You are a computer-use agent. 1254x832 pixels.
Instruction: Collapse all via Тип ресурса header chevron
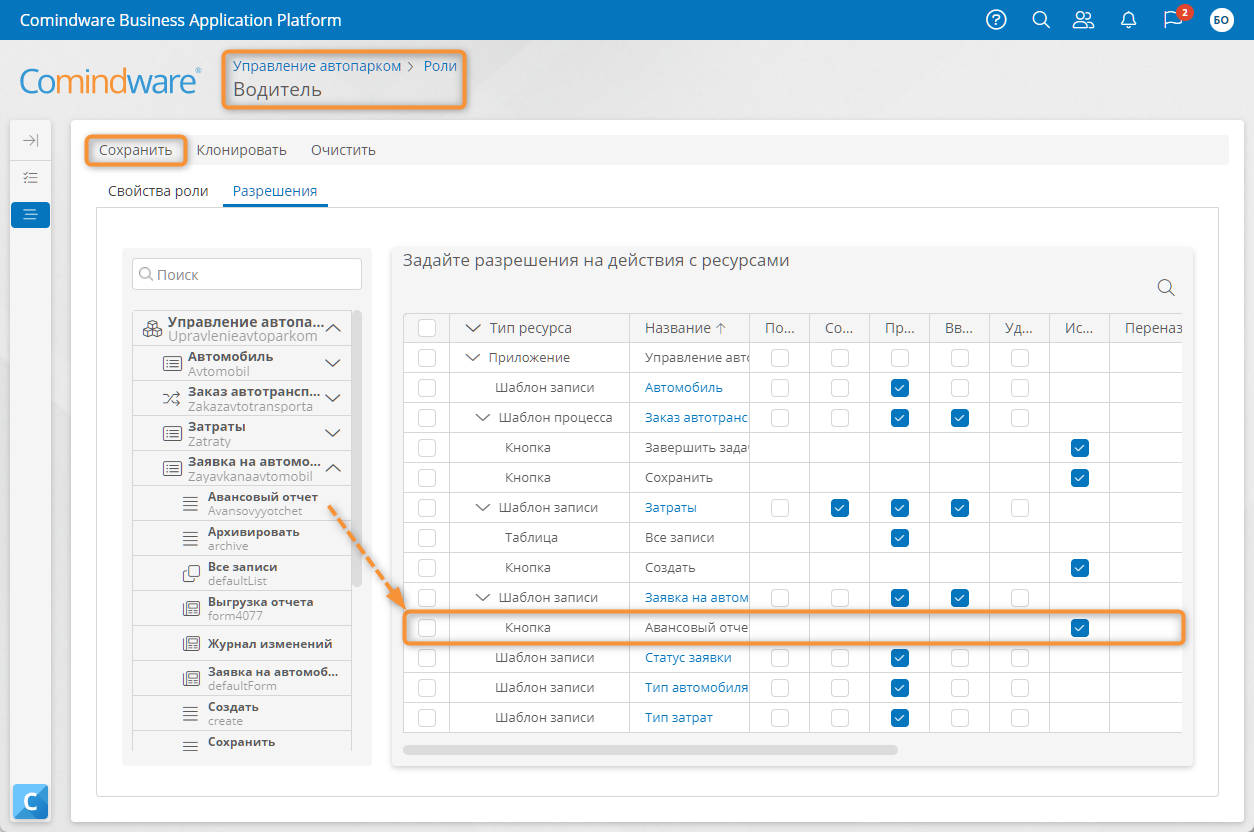(x=474, y=328)
